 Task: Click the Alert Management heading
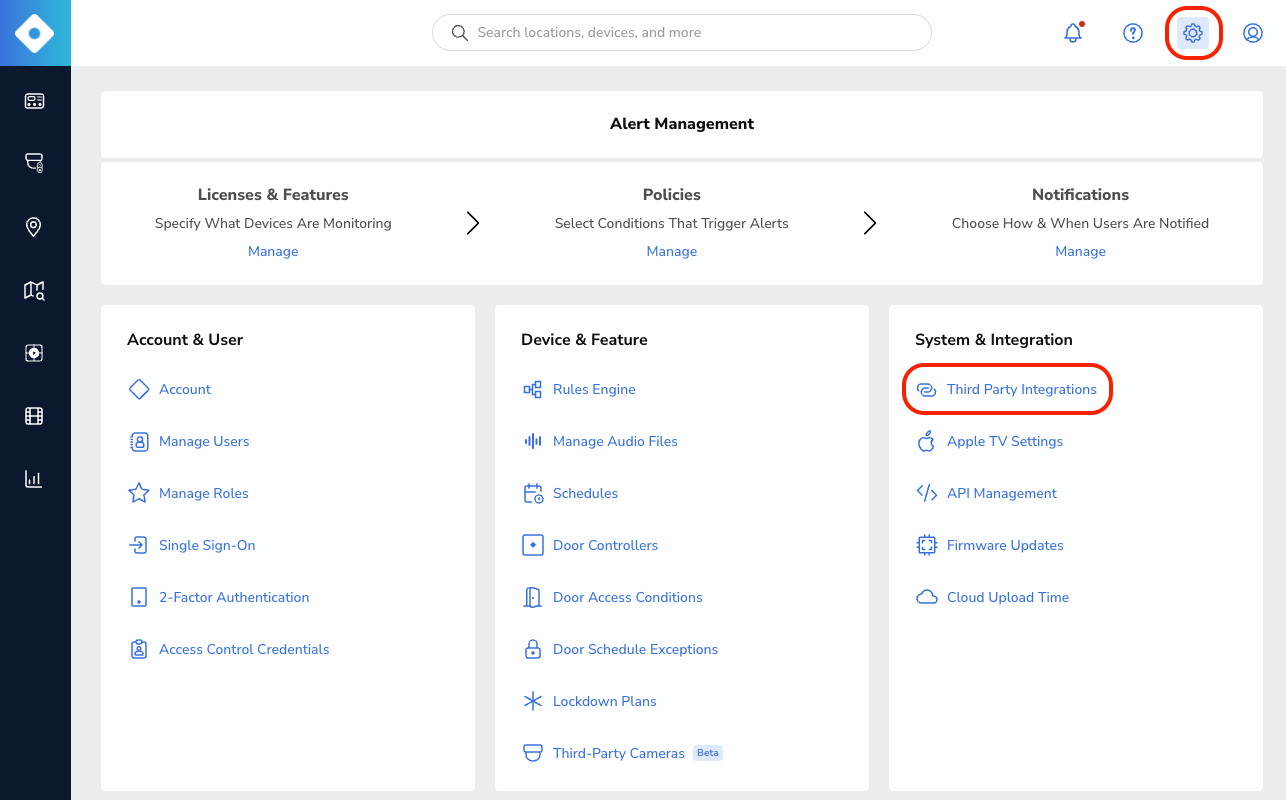pyautogui.click(x=682, y=124)
